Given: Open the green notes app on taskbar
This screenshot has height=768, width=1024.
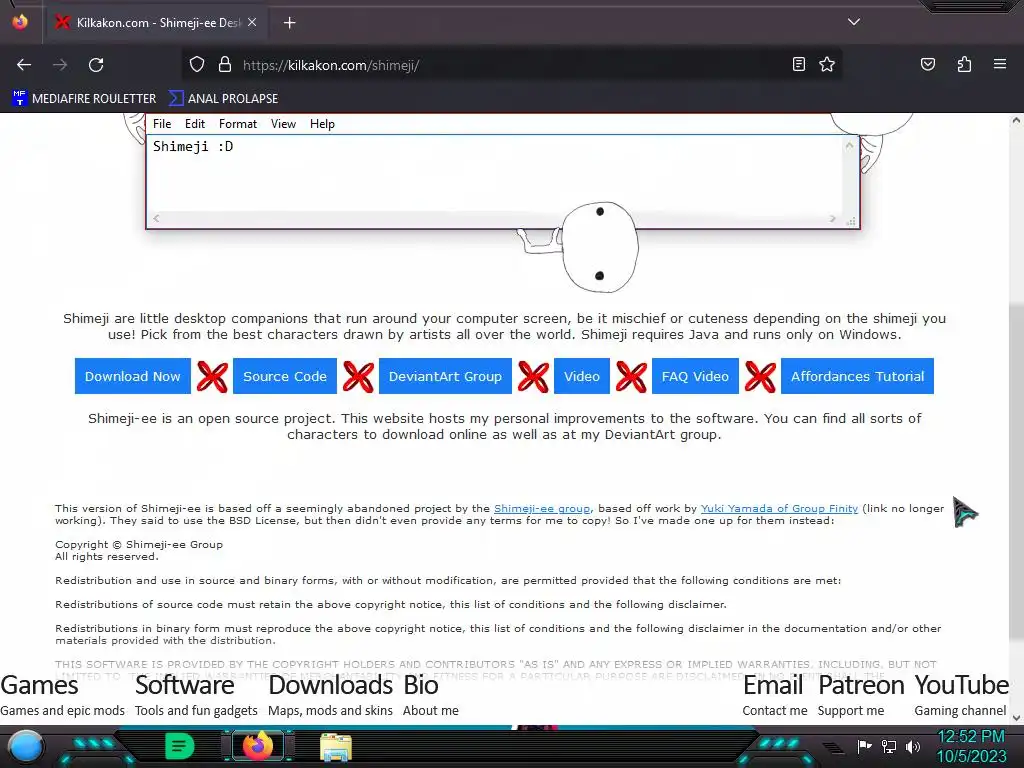Looking at the screenshot, I should [x=179, y=746].
